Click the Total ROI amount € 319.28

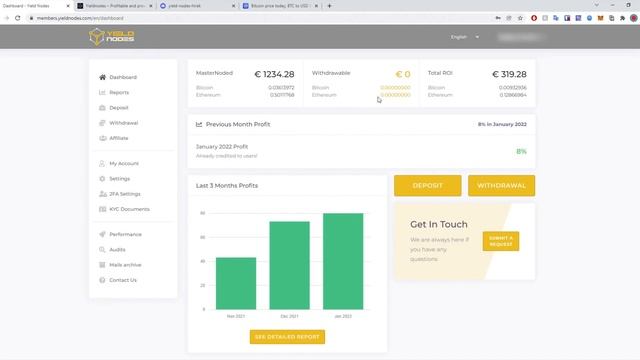(x=509, y=74)
